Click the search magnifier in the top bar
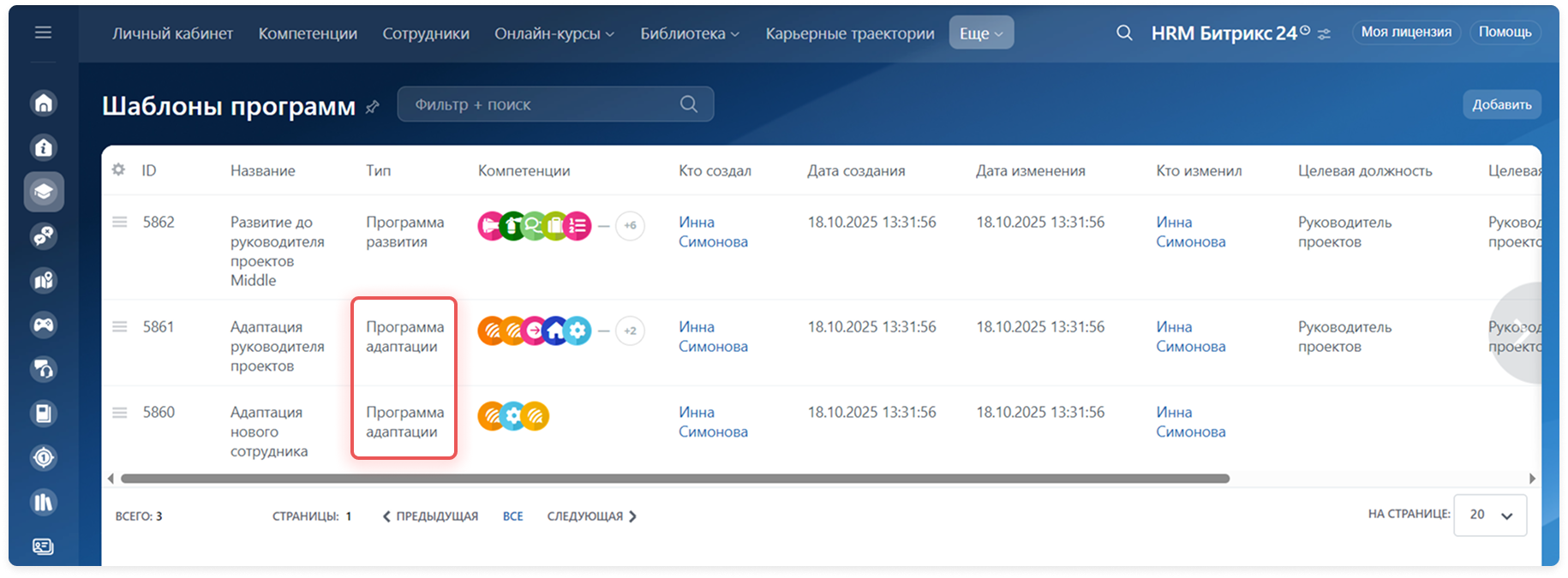 (x=1124, y=33)
